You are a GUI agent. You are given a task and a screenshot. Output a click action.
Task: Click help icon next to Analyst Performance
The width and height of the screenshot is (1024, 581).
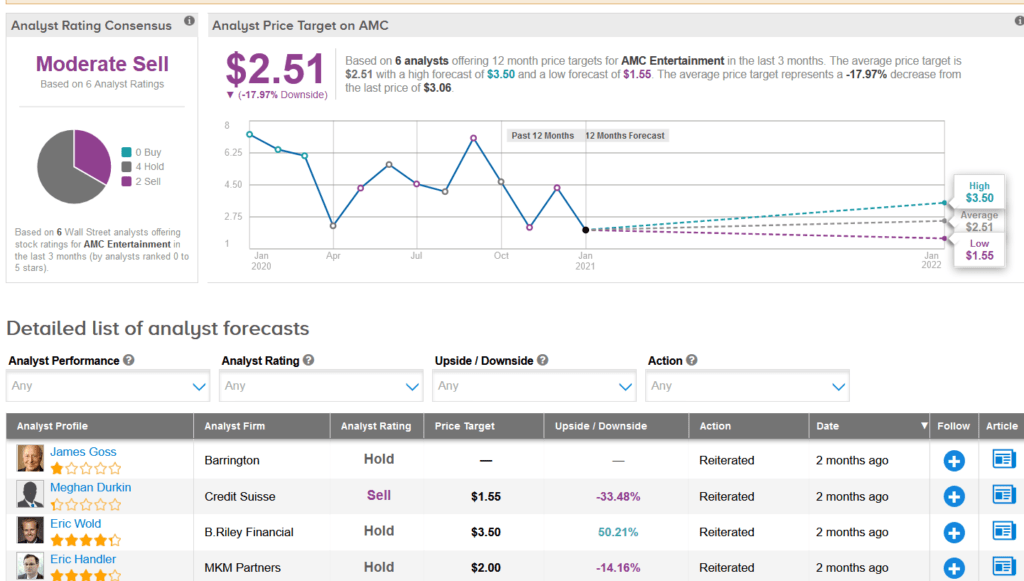click(129, 360)
